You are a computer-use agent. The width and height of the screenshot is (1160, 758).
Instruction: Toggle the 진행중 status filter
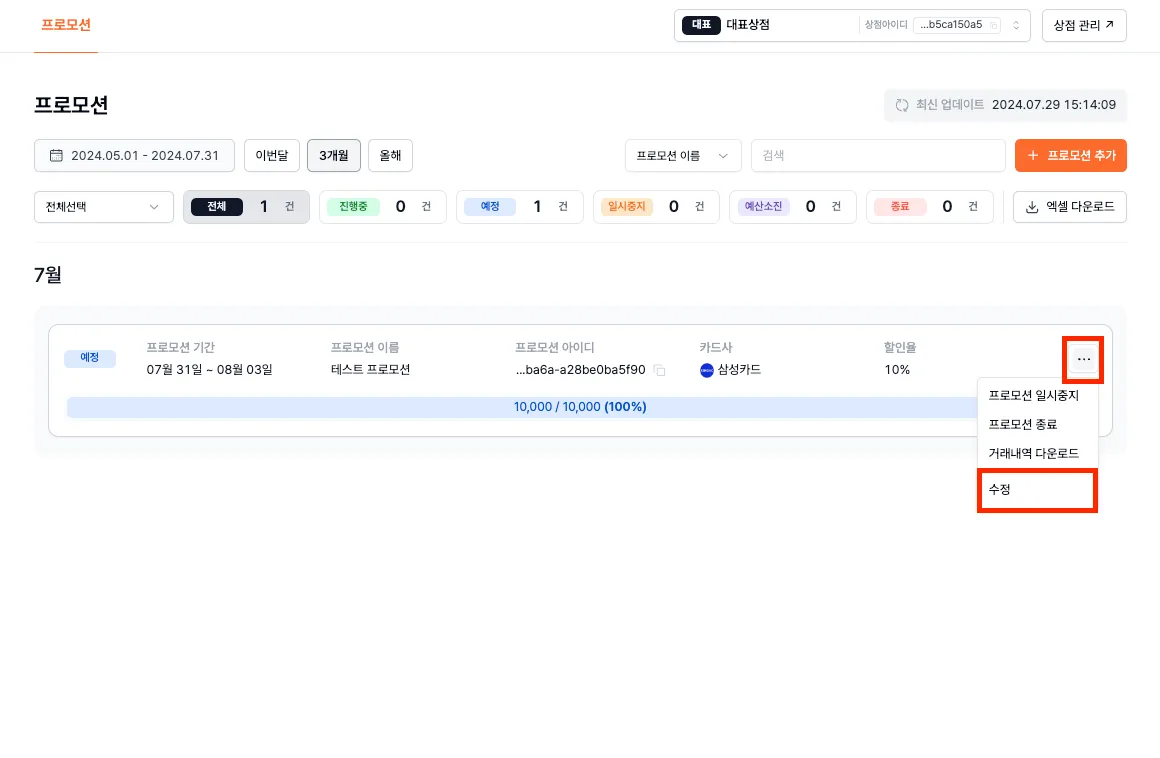coord(383,207)
